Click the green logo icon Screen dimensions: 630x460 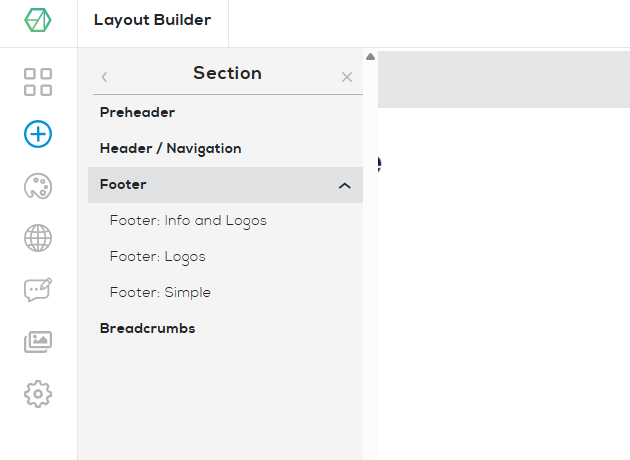[38, 20]
